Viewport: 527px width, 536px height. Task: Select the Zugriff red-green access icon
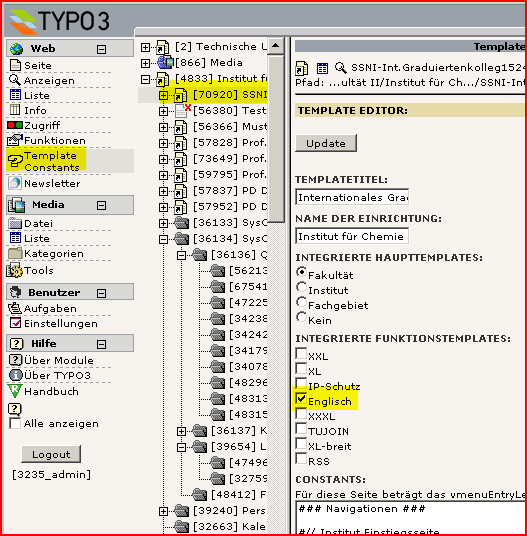coord(15,125)
